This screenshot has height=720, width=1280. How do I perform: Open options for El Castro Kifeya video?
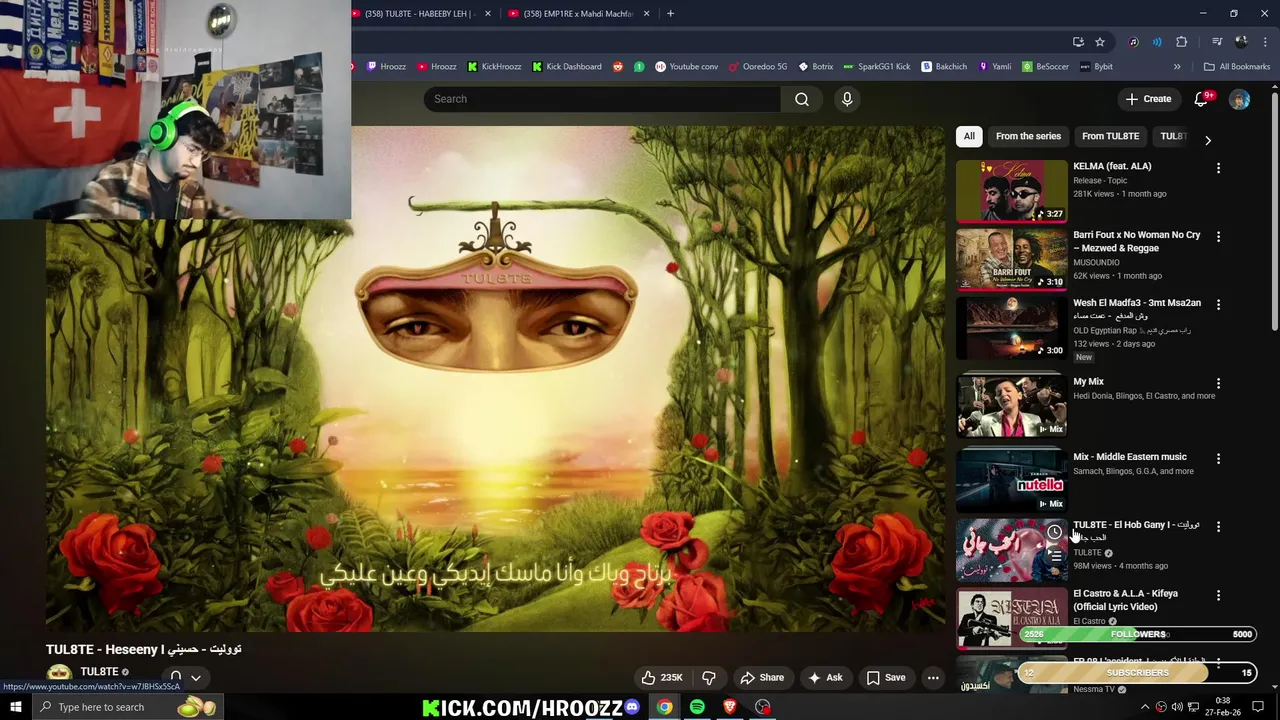[1218, 596]
